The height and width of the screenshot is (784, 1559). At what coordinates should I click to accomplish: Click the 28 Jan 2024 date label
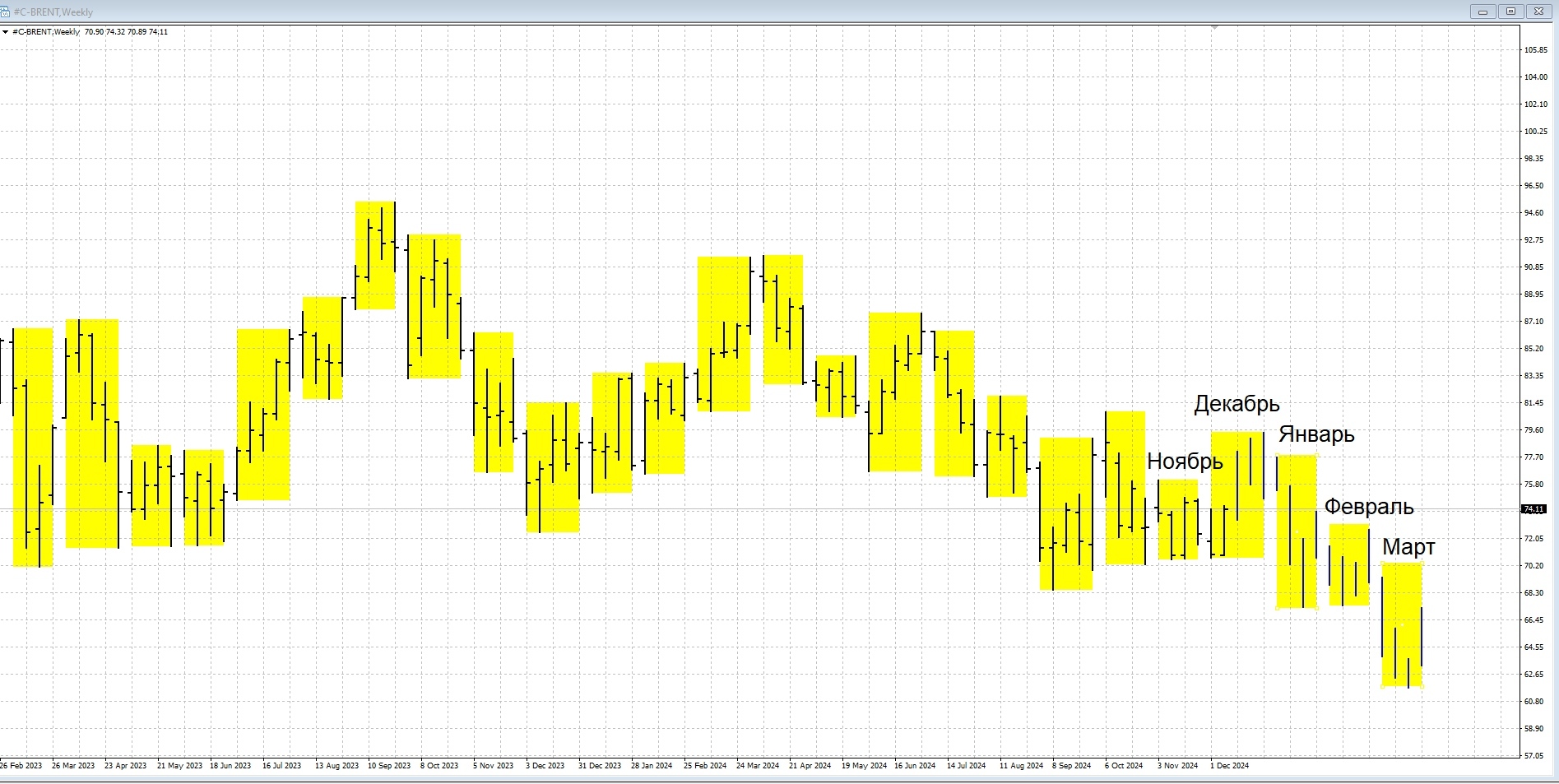click(652, 766)
